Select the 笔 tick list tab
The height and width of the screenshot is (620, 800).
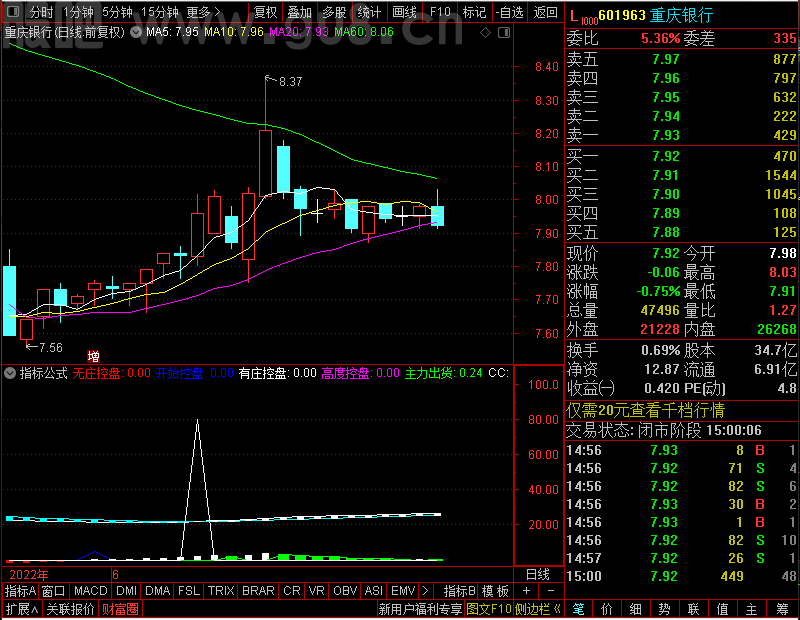pos(579,609)
